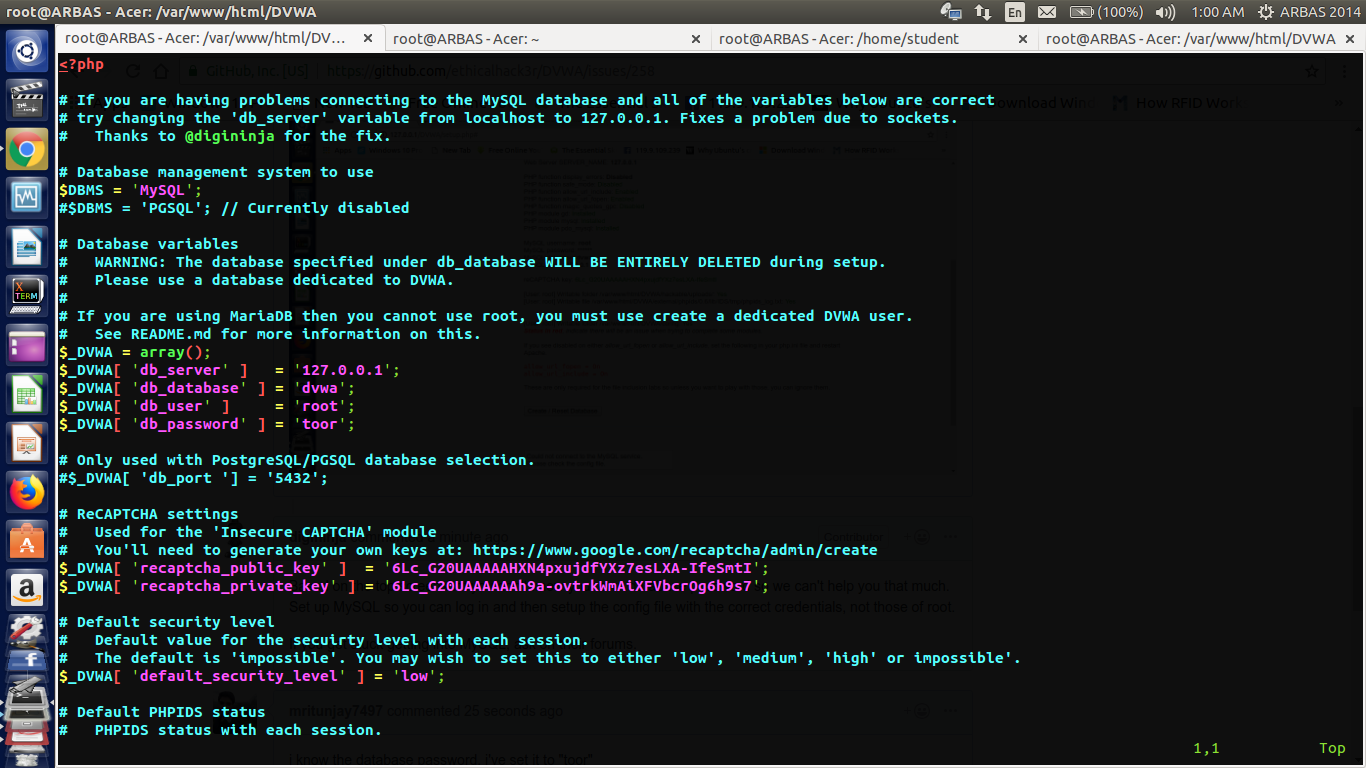Open XTerm from the launcher
1366x768 pixels.
(x=27, y=294)
